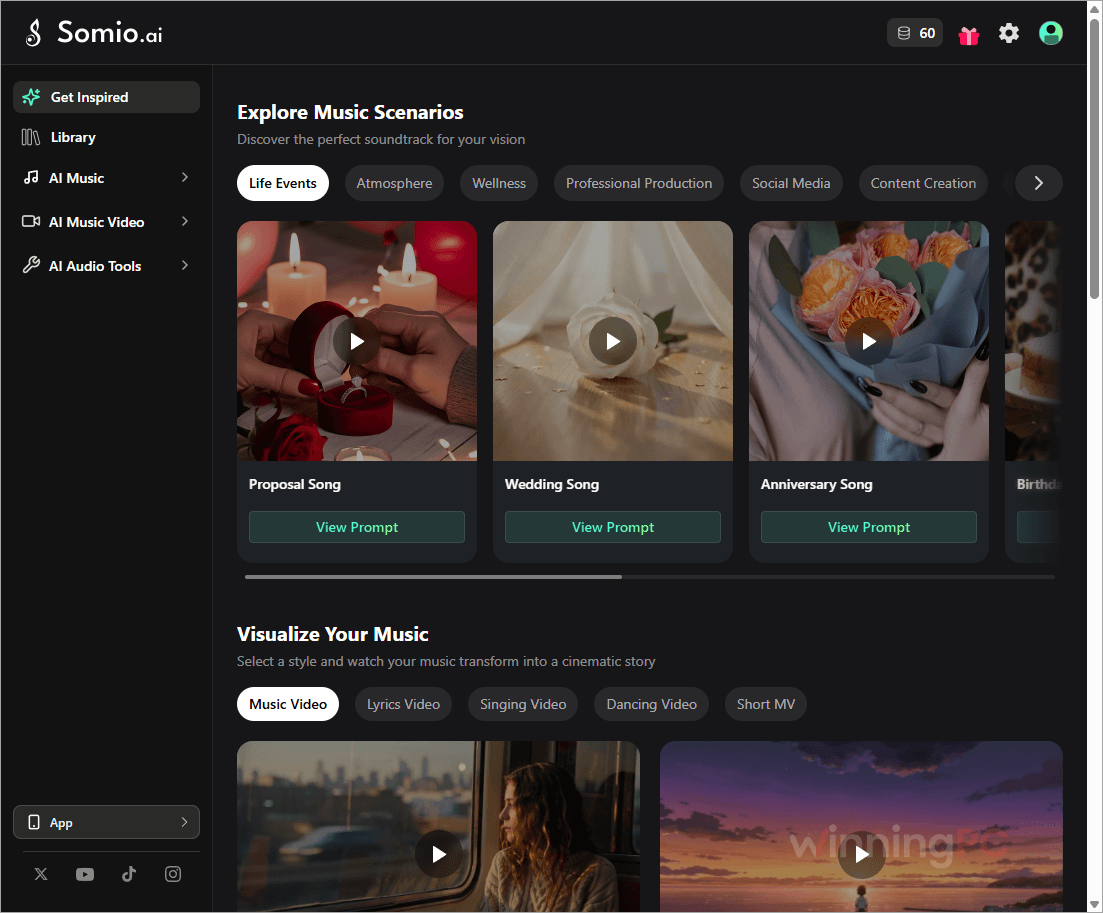Click the Proposal Song title

coord(295,484)
